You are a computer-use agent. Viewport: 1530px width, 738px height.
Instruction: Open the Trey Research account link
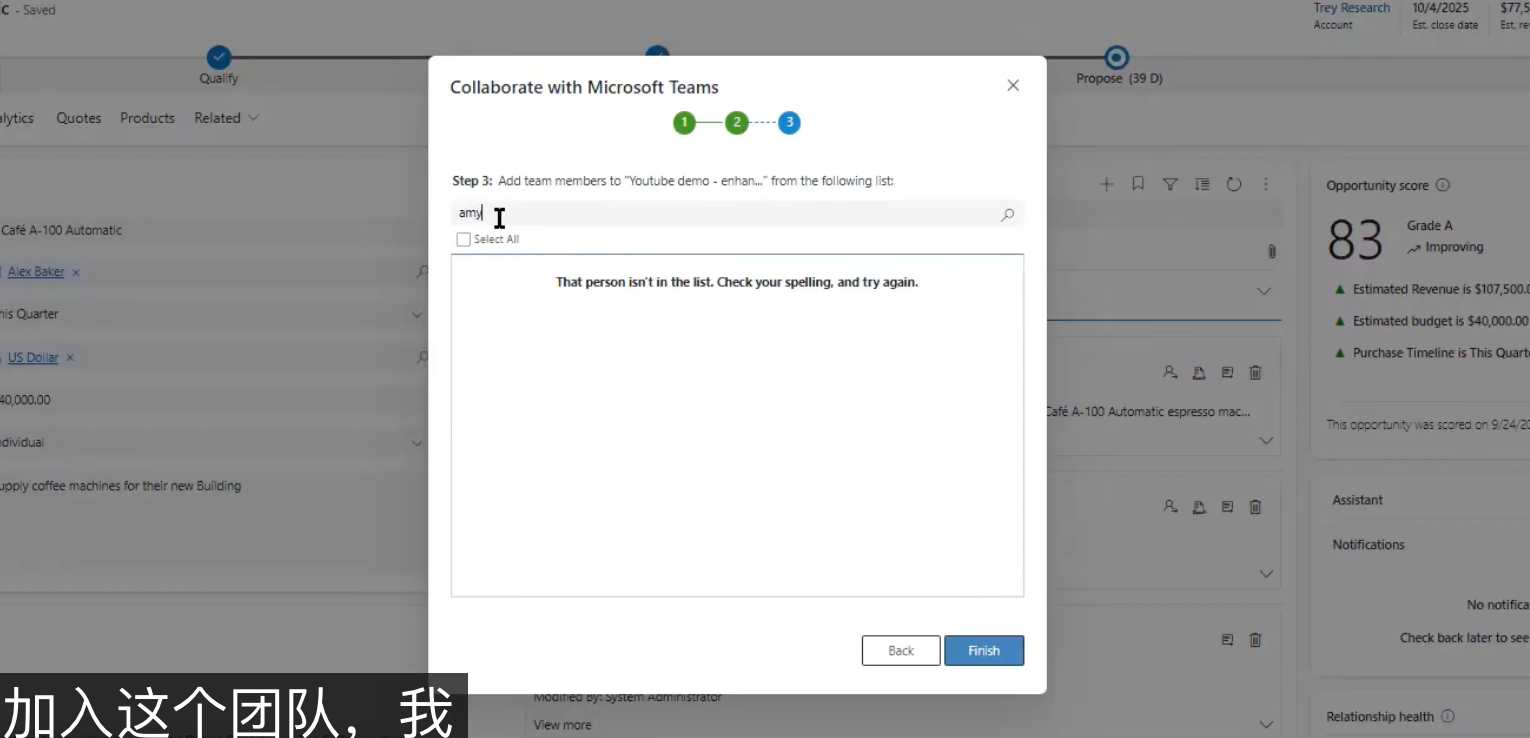(1352, 8)
